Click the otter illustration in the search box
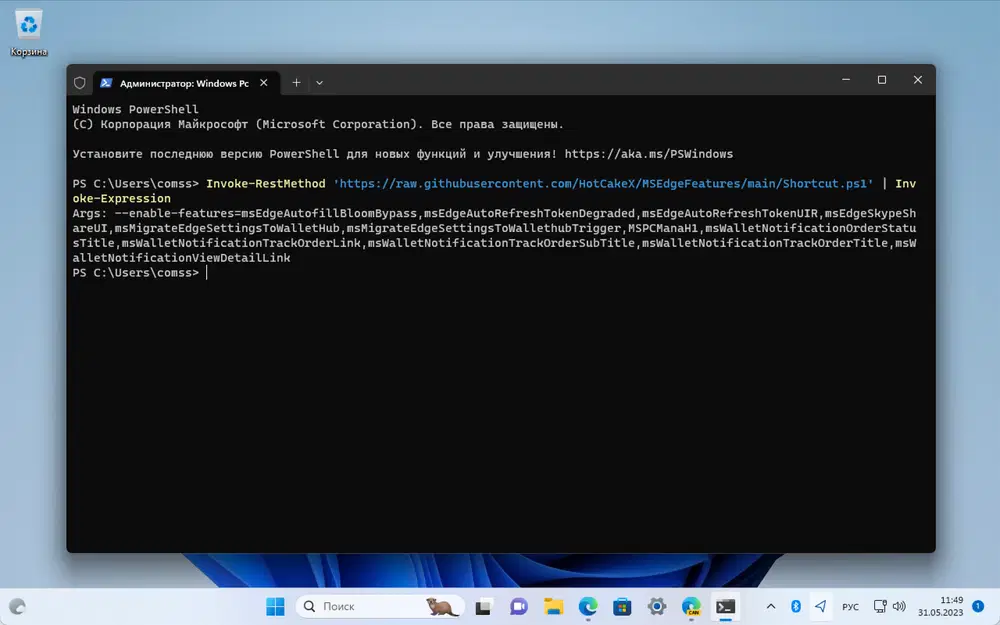 click(x=442, y=607)
